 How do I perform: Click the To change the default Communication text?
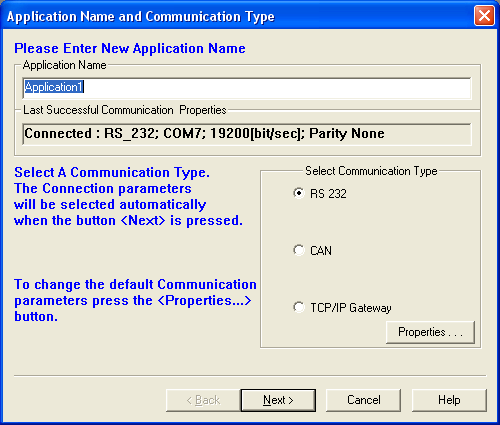click(x=135, y=285)
